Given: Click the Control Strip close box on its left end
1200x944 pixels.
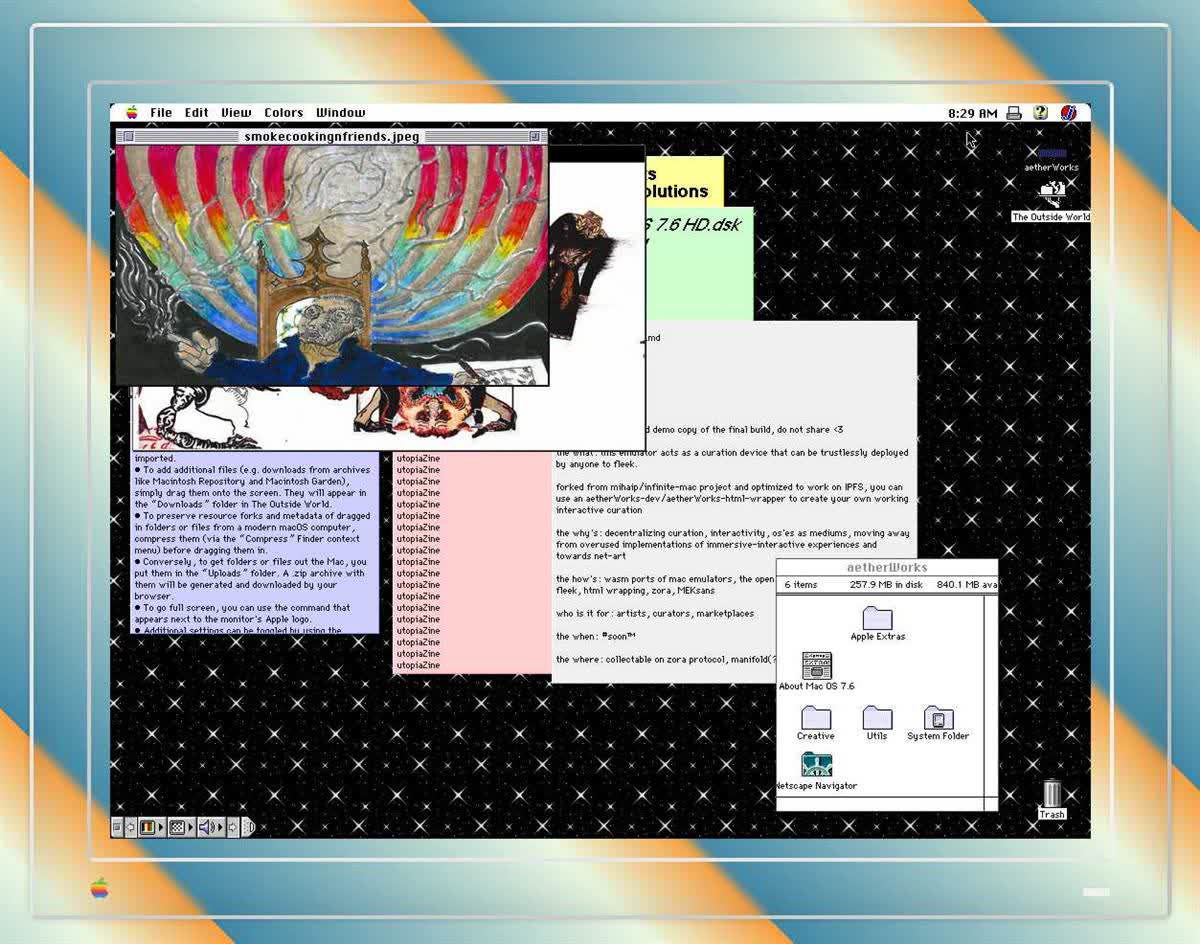Looking at the screenshot, I should [117, 827].
